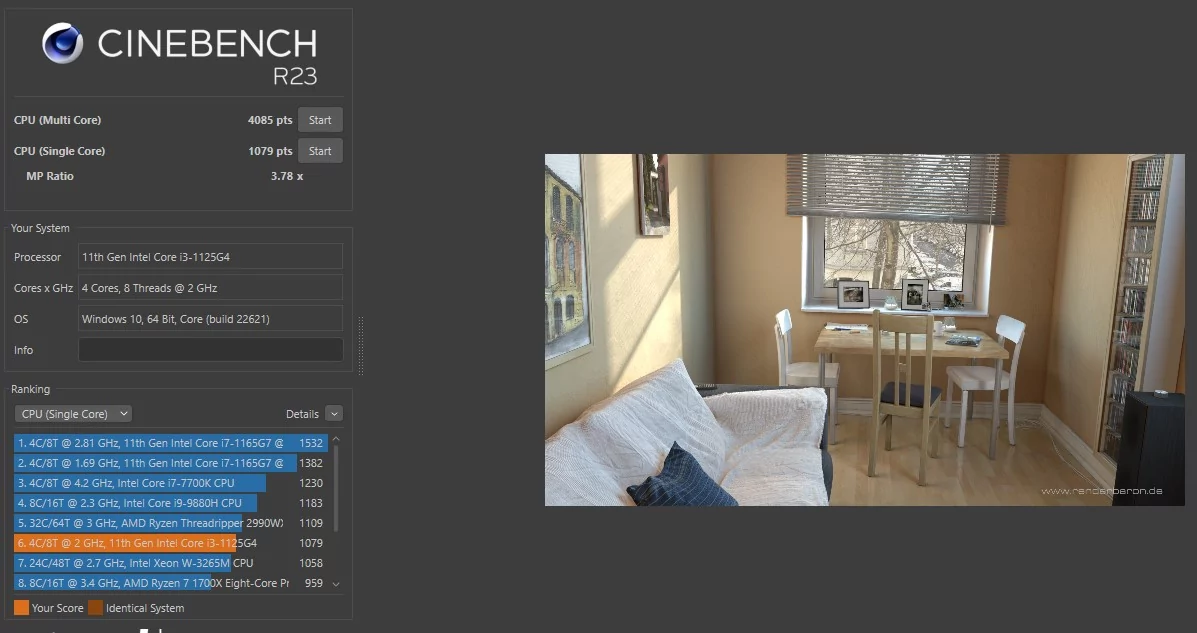Click the 1079 pts single core score
Viewport: 1197px width, 633px height.
(270, 151)
